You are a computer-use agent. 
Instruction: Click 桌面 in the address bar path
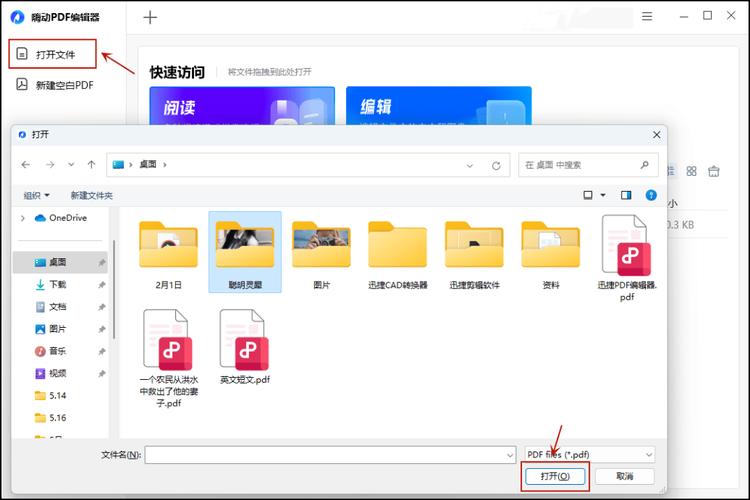[x=148, y=165]
